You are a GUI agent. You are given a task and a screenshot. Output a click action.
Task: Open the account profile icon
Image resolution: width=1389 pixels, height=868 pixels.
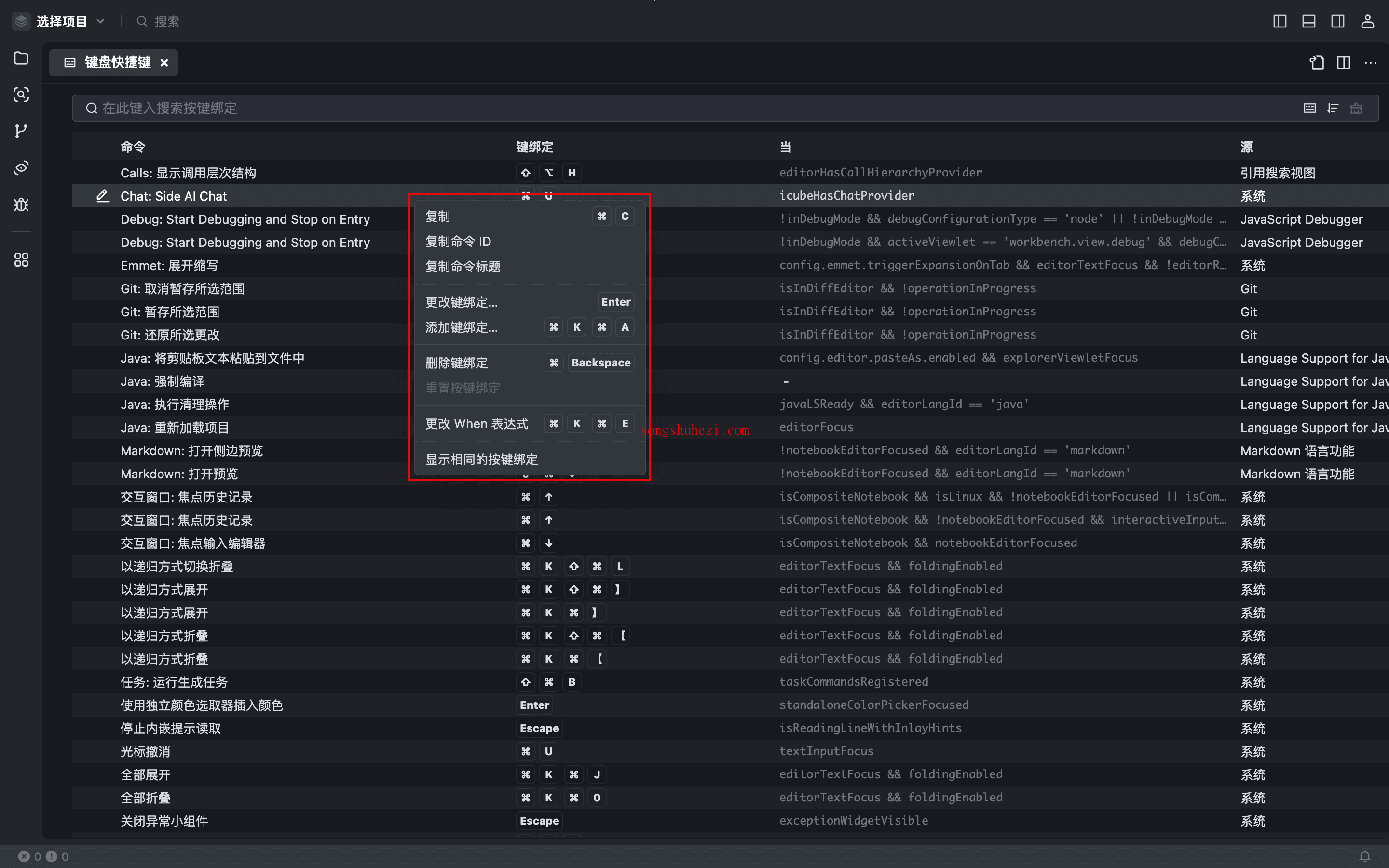coord(1368,22)
